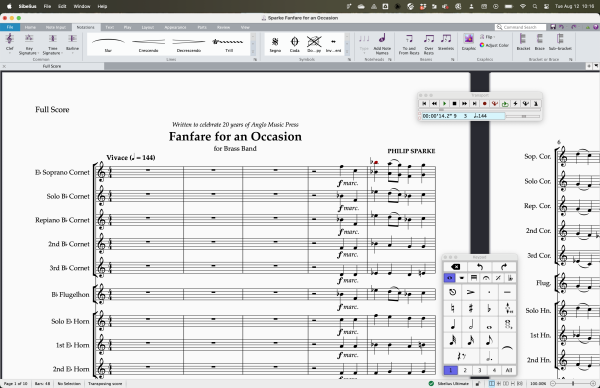Select the Decrescendo hairpin line
Screen dimensions: 600x388
pyautogui.click(x=189, y=44)
